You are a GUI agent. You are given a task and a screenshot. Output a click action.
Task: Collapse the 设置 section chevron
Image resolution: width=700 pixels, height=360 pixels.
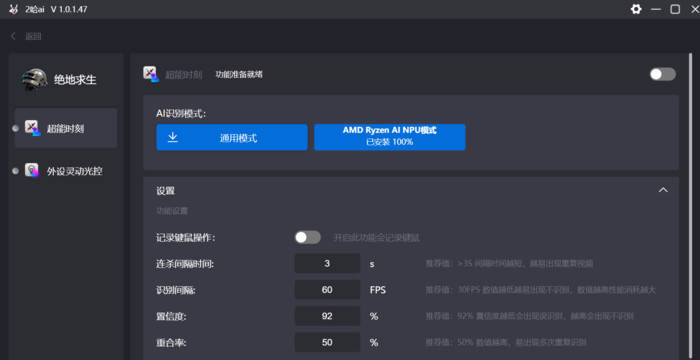663,190
